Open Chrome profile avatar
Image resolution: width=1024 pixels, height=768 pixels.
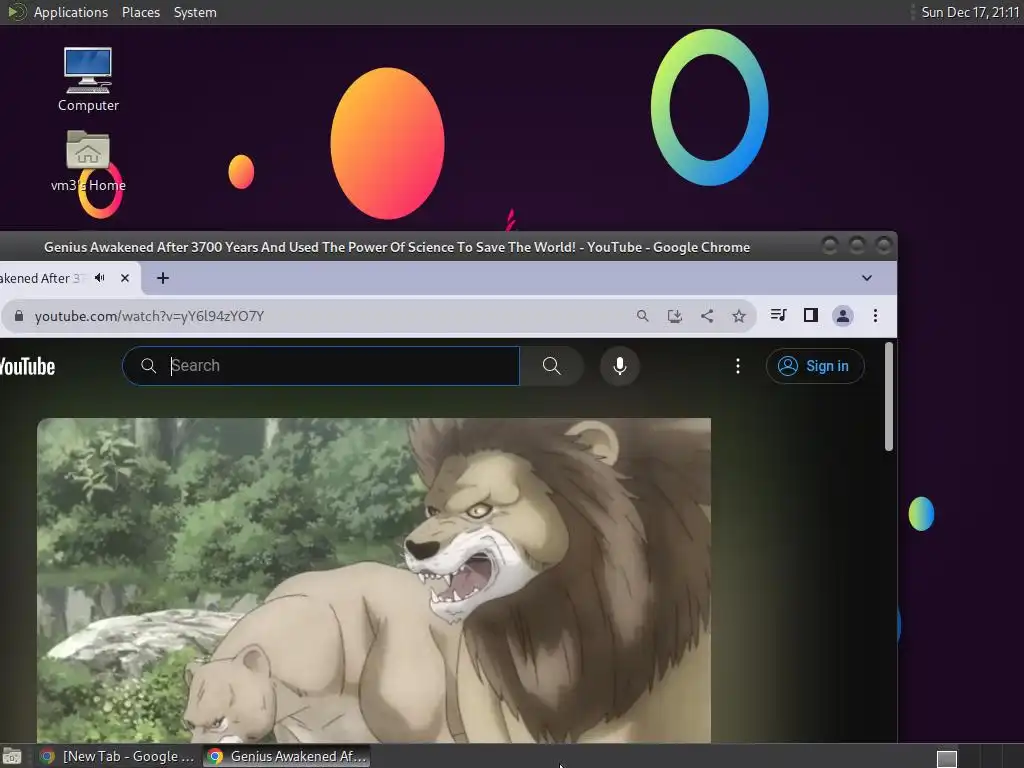click(x=843, y=316)
